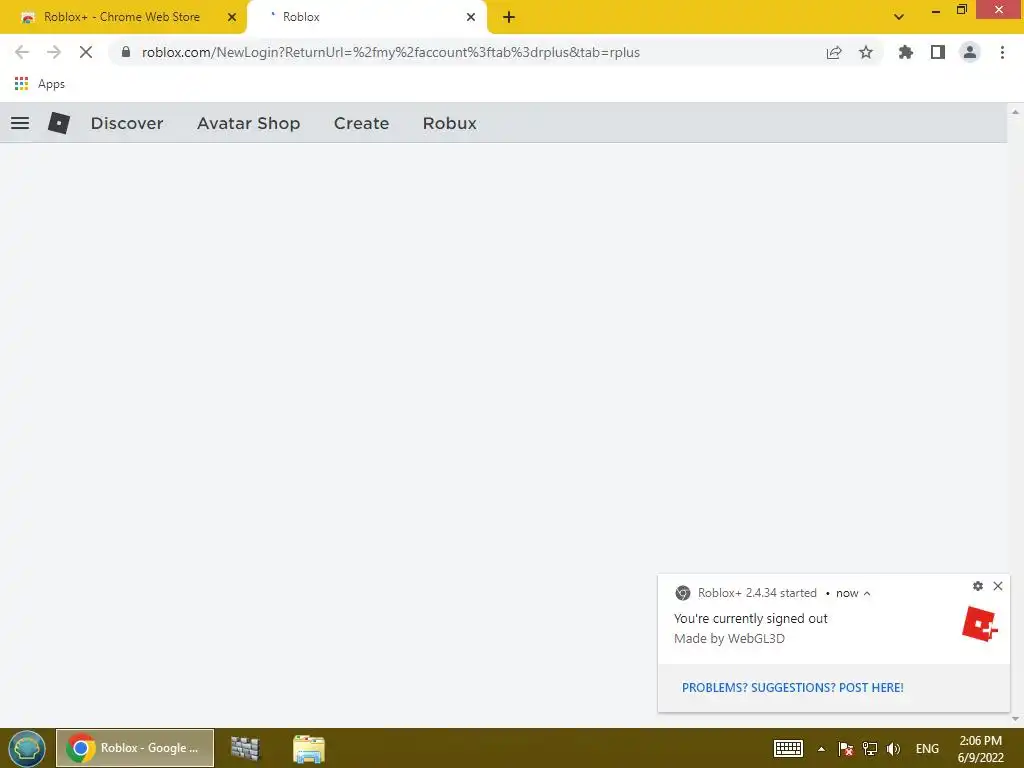Click page scrollbar up arrow

[x=1016, y=112]
